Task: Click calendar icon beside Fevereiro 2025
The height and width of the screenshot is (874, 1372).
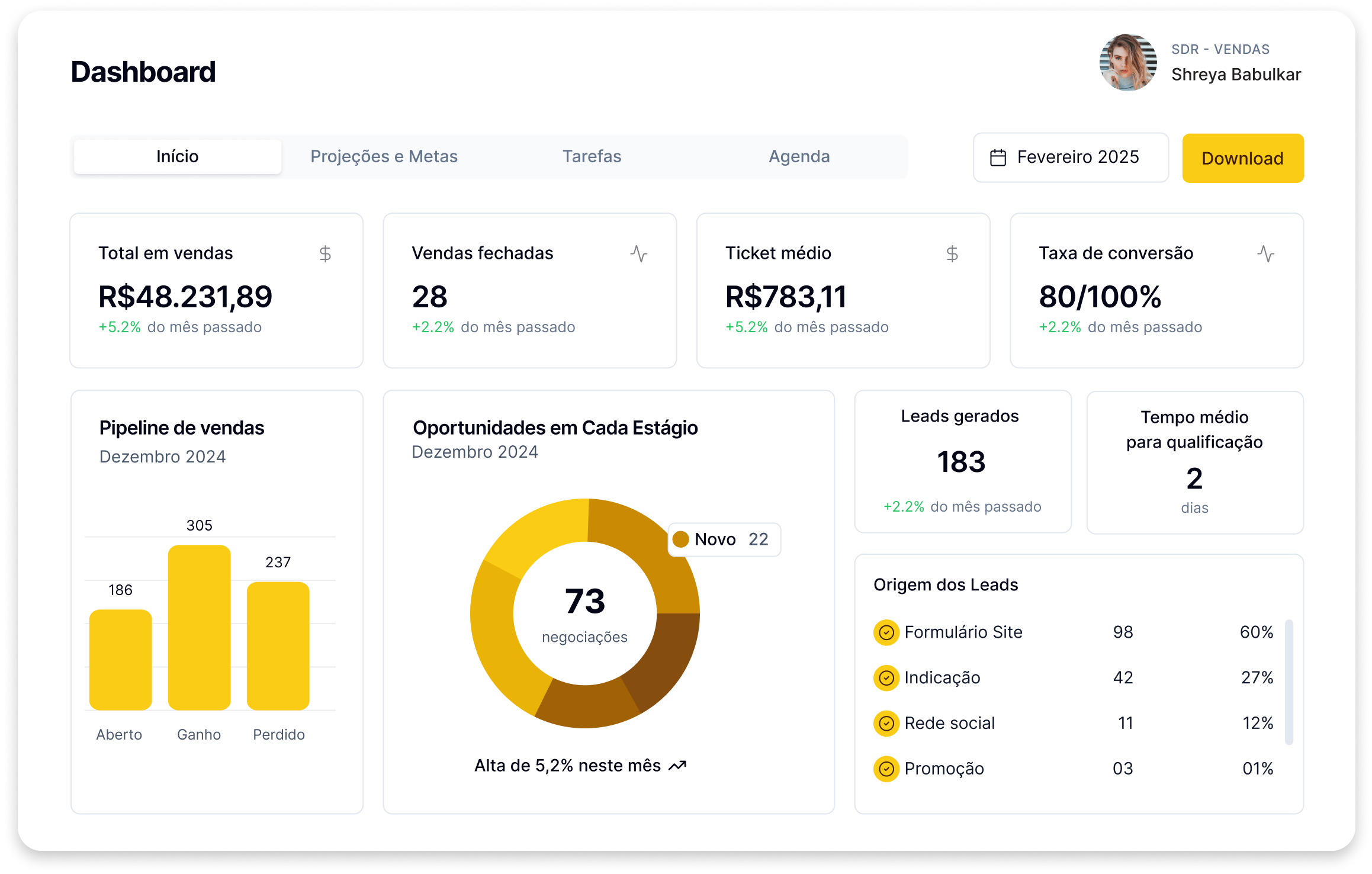Action: (998, 158)
